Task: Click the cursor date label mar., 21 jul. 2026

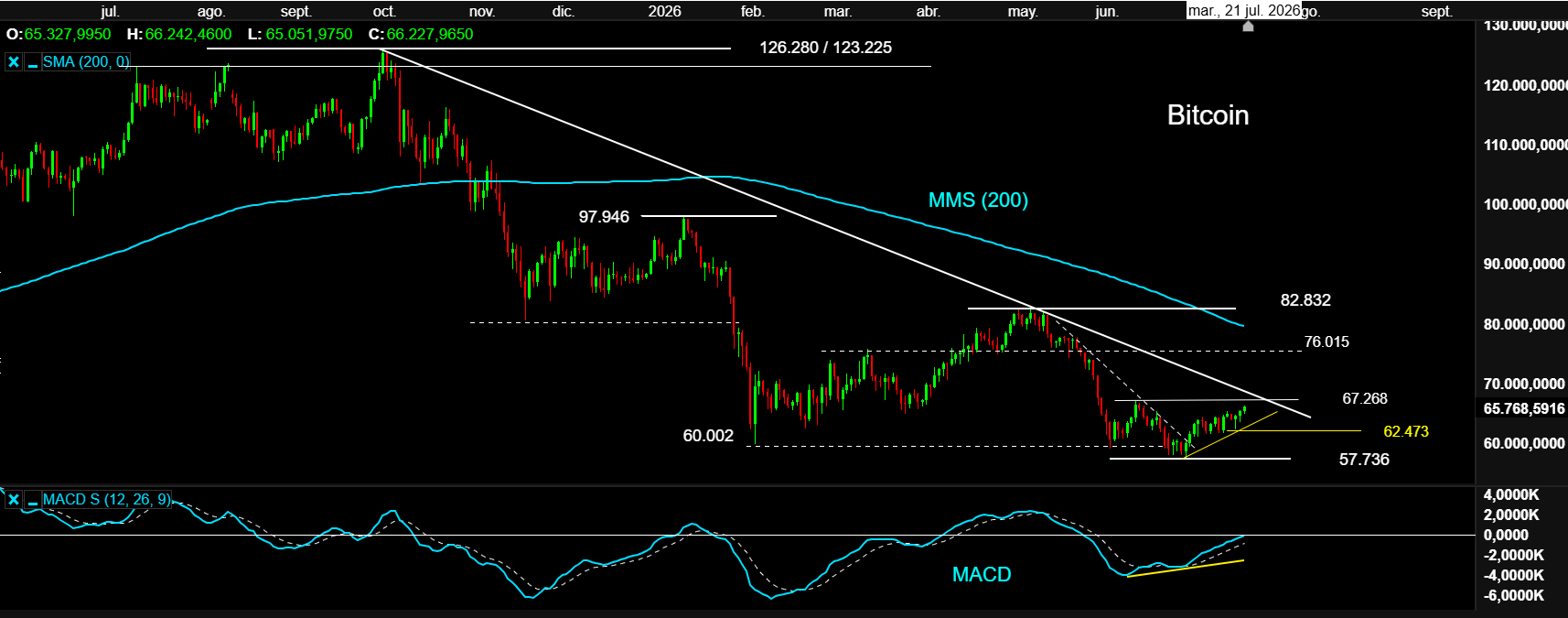Action: 1244,10
